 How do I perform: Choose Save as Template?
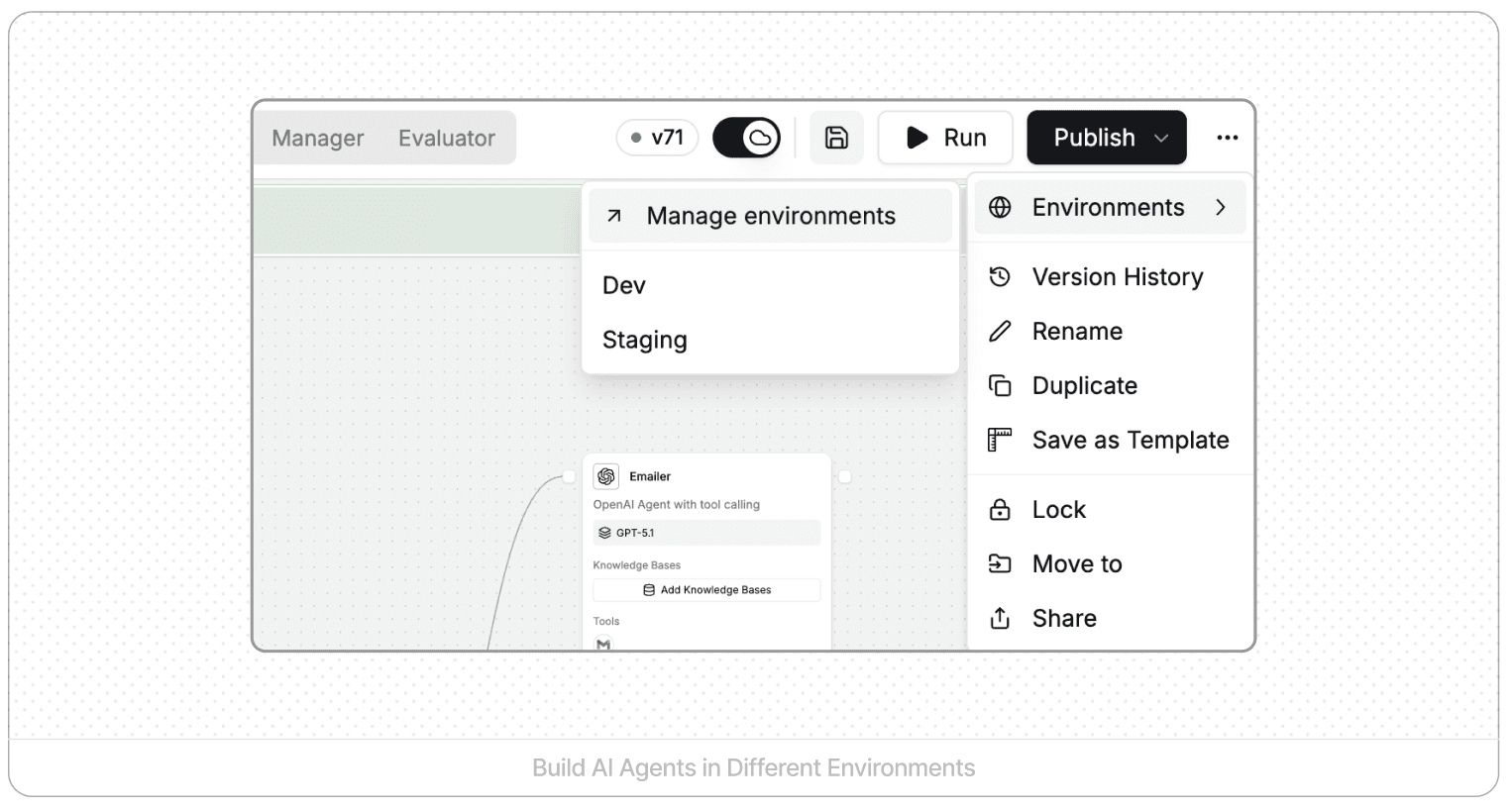coord(1110,441)
